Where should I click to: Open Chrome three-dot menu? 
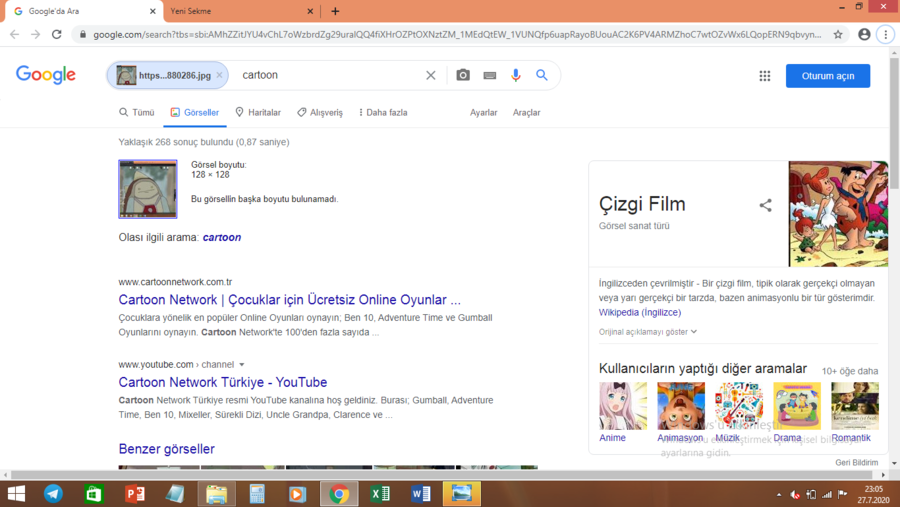coord(886,34)
